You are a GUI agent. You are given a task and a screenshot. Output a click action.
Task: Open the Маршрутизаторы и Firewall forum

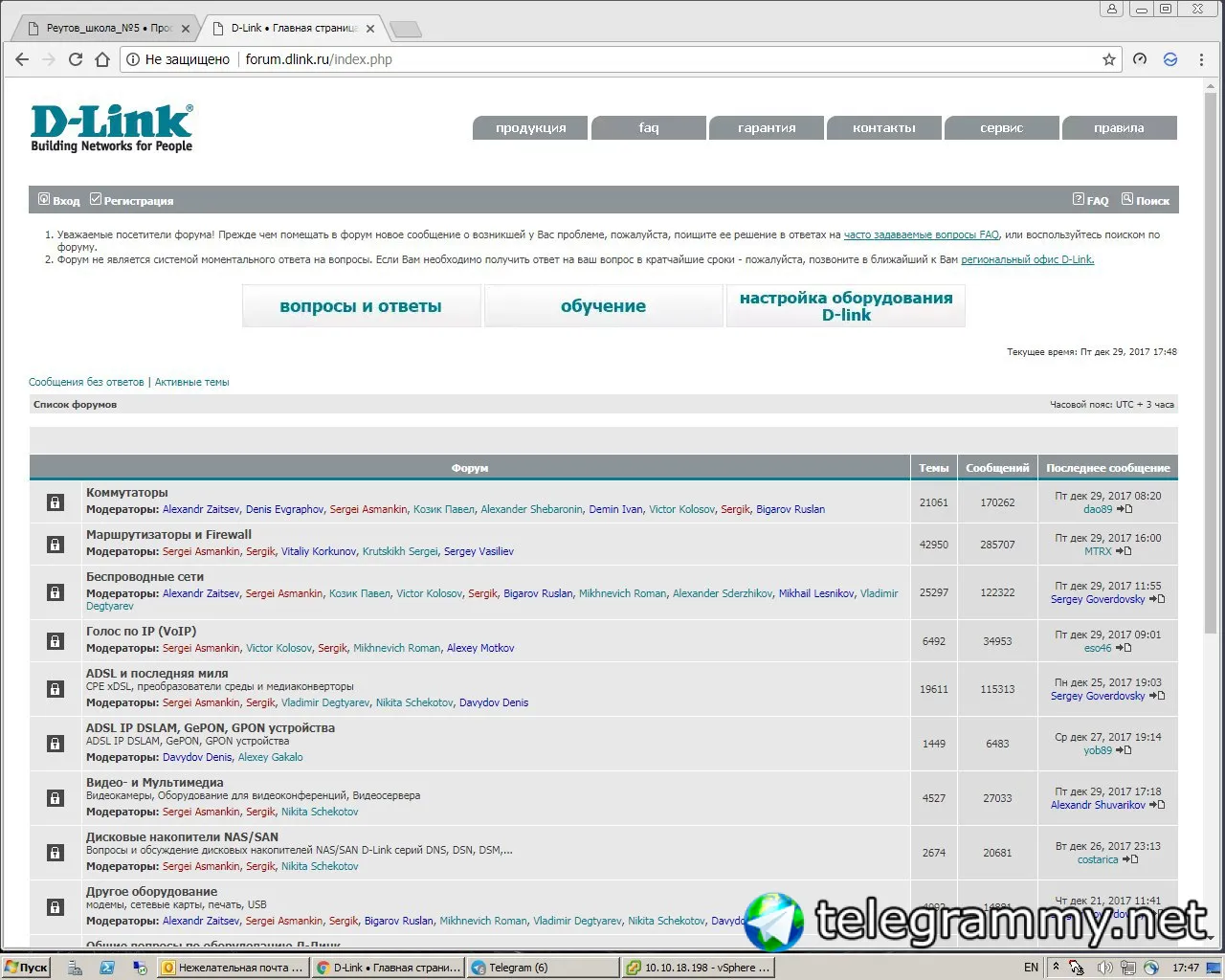pyautogui.click(x=169, y=535)
